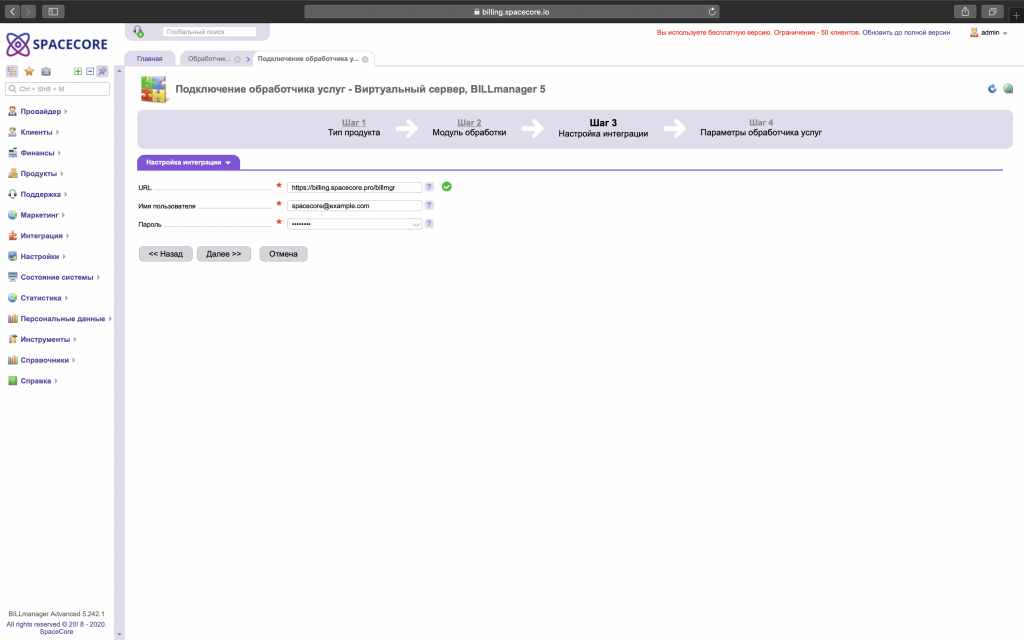
Task: Reload the page in the browser address bar
Action: coord(712,12)
